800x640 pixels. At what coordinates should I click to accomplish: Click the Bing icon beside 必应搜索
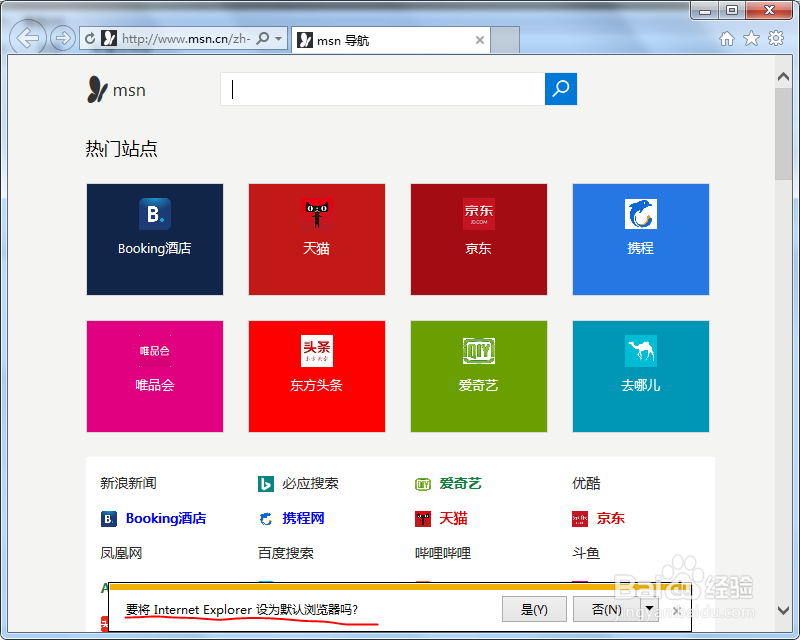pyautogui.click(x=266, y=483)
